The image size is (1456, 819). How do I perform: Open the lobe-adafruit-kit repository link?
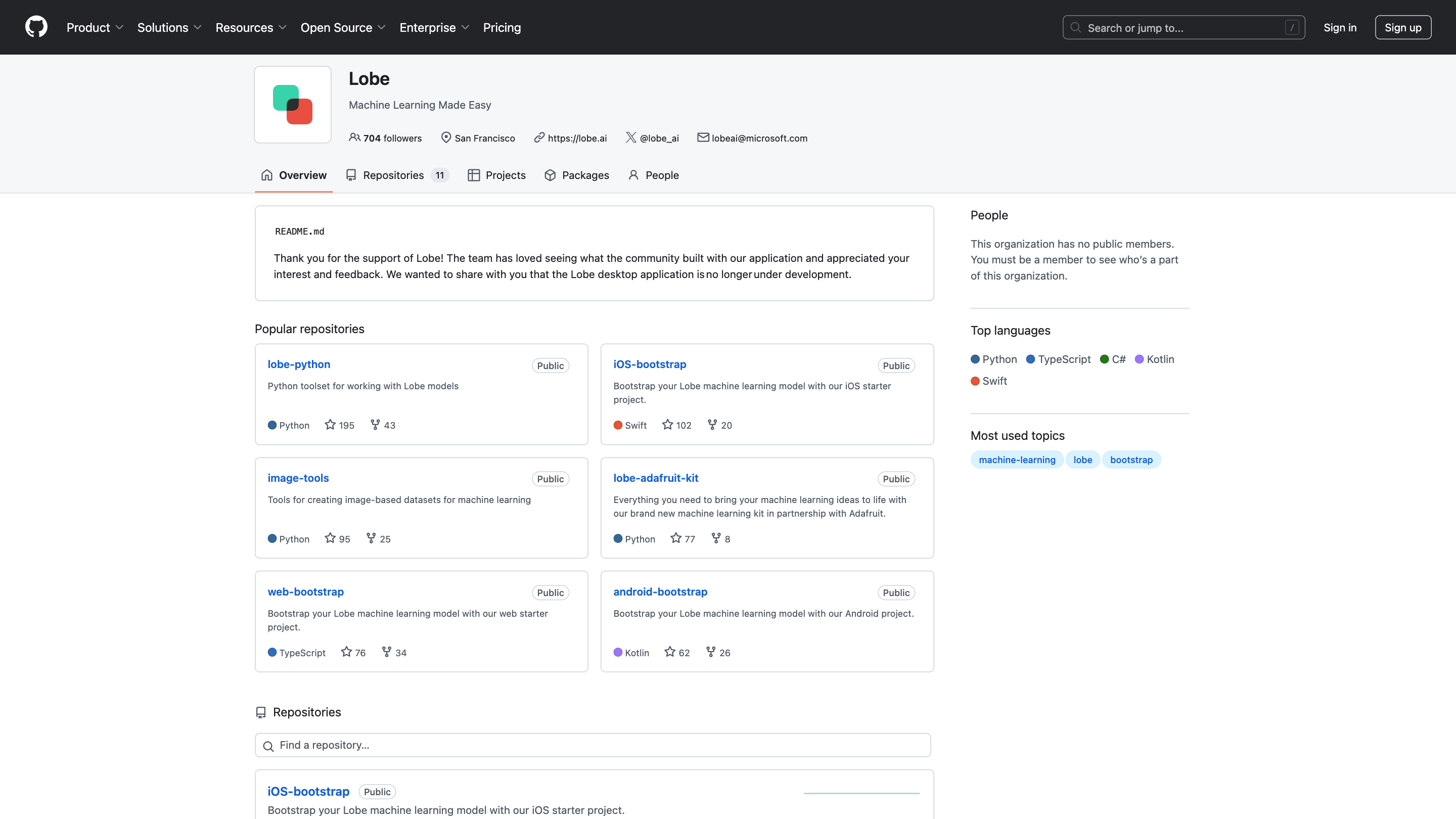[656, 478]
